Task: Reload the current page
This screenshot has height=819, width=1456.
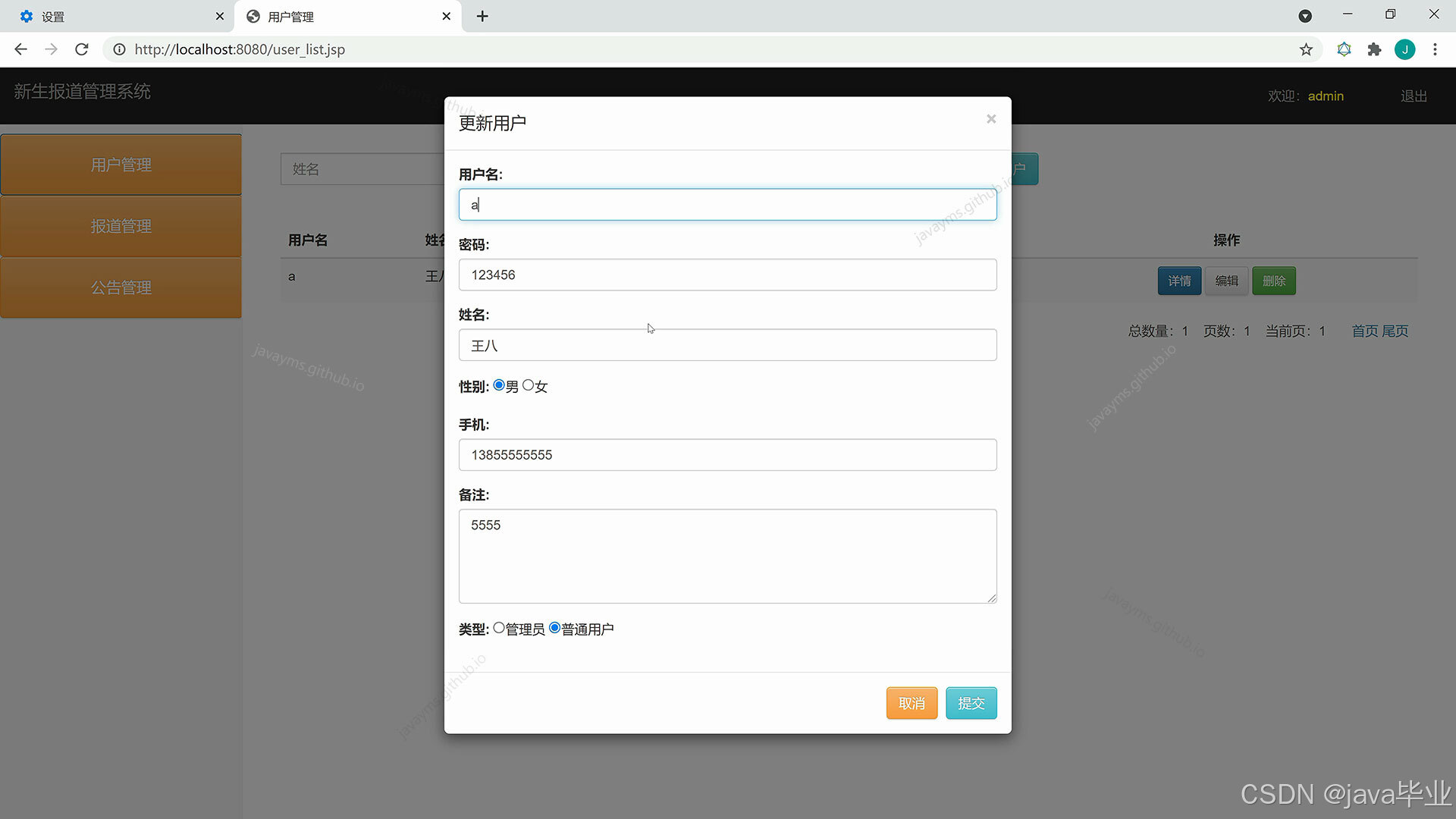Action: pyautogui.click(x=82, y=49)
